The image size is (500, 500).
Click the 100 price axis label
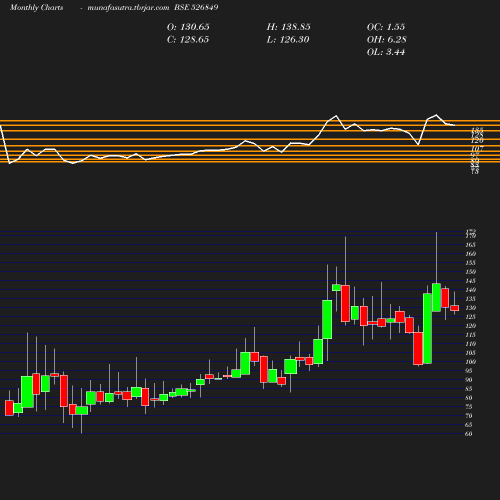(470, 362)
